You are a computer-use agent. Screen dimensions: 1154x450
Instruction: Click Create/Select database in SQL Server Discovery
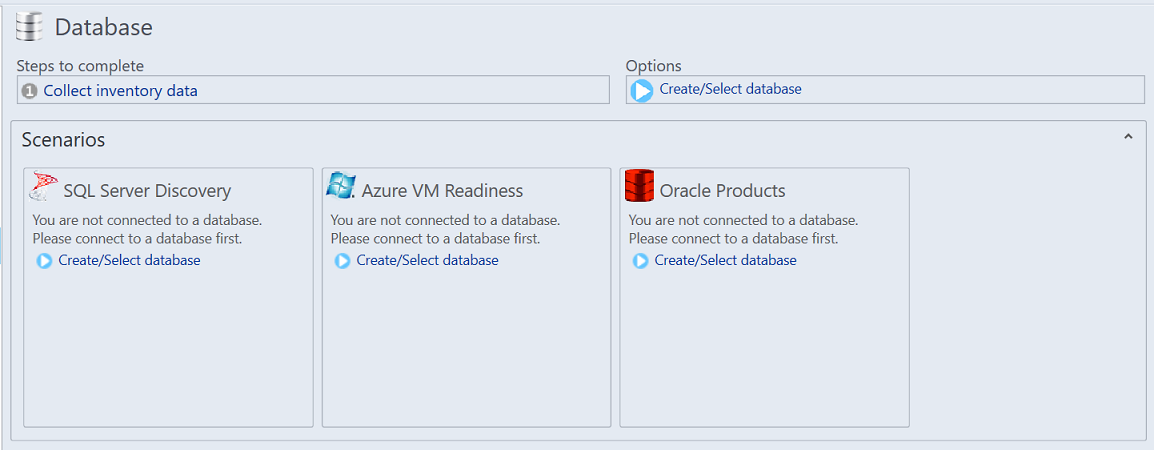click(129, 260)
